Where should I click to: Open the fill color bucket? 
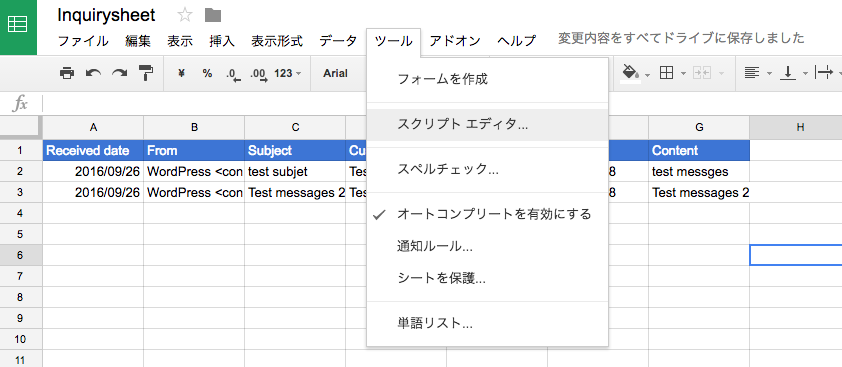pos(629,73)
